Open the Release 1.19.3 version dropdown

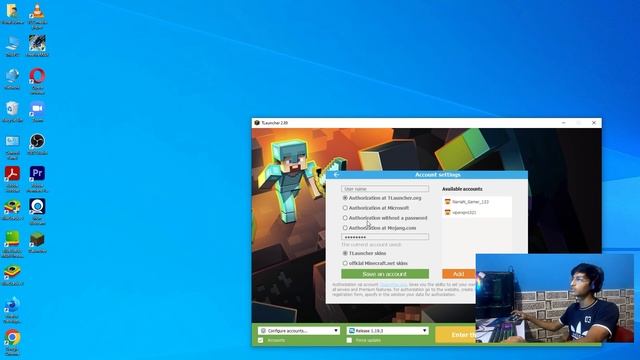point(387,331)
